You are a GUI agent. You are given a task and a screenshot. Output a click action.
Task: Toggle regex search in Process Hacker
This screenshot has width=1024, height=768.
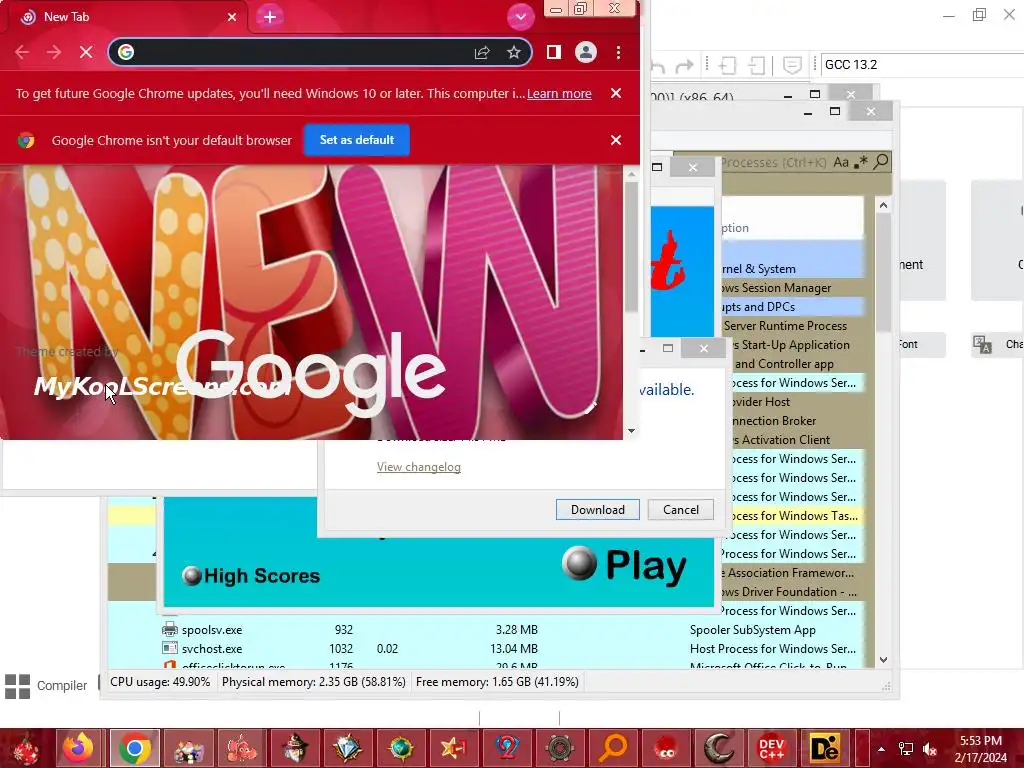(861, 161)
